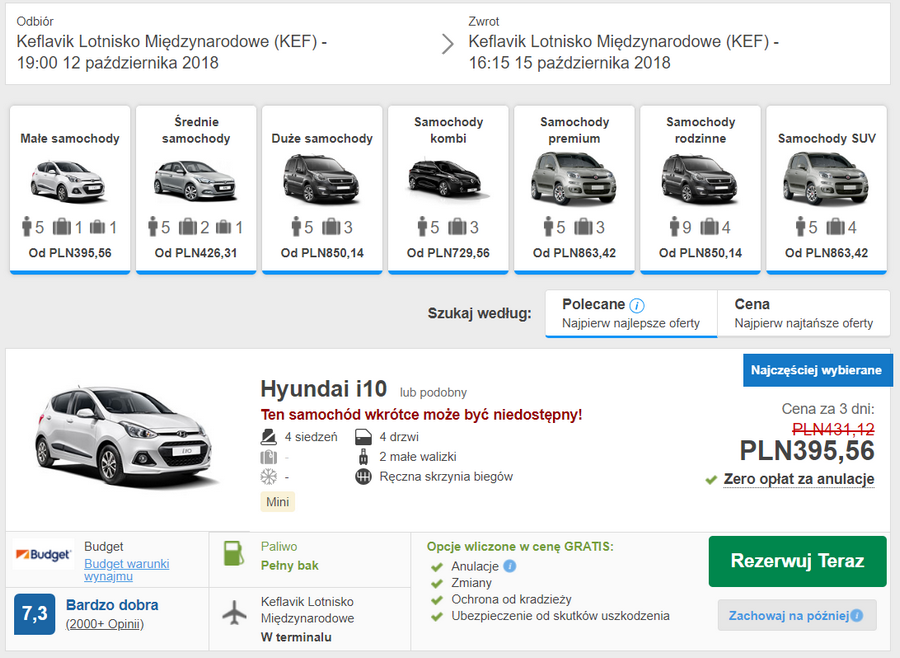
Task: Click the info icon next to Anulacje
Action: 510,566
